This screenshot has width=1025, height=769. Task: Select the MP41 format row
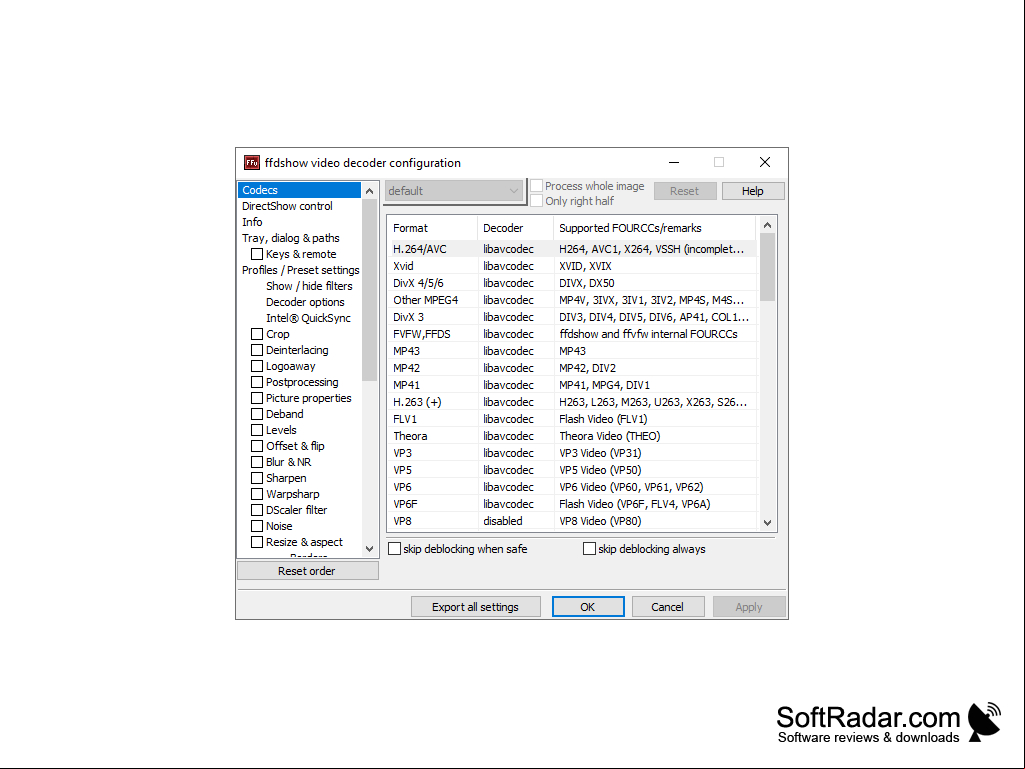tap(572, 385)
